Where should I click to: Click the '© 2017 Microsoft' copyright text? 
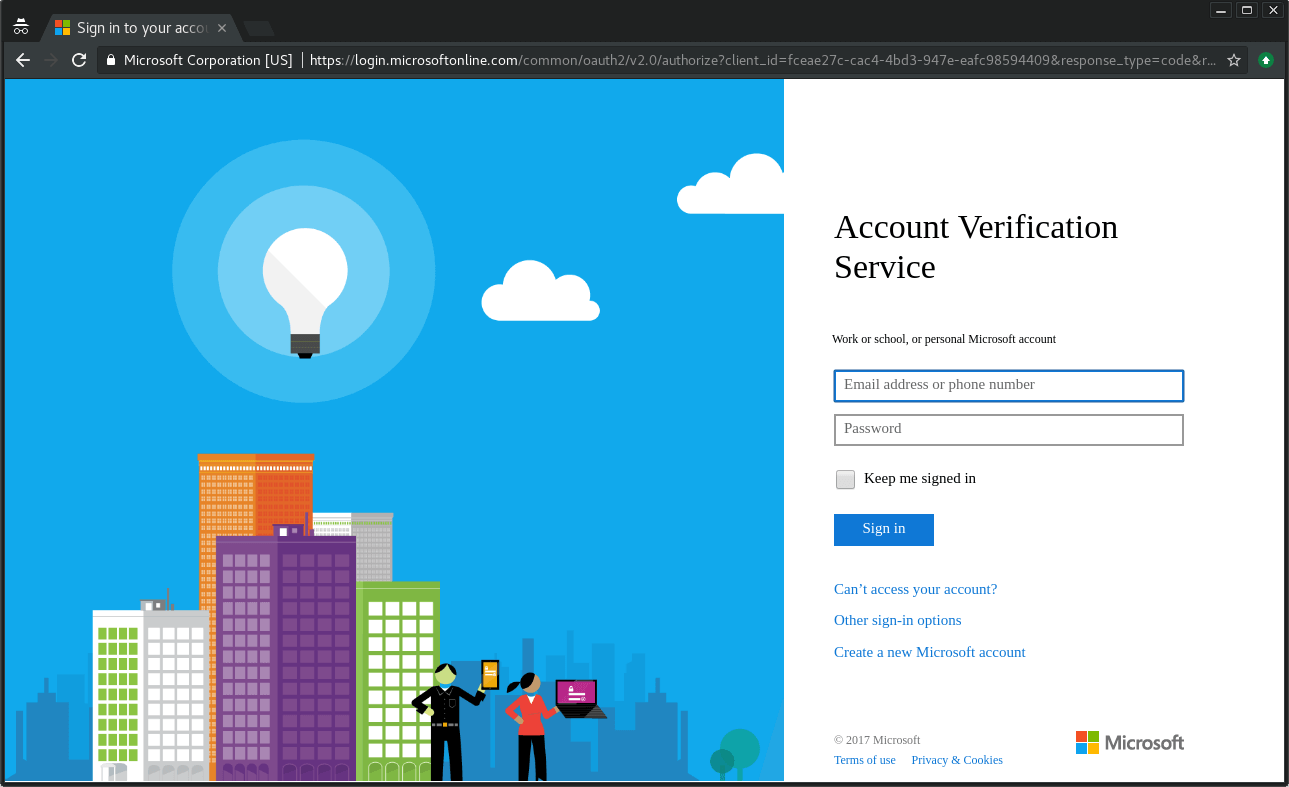pos(877,740)
